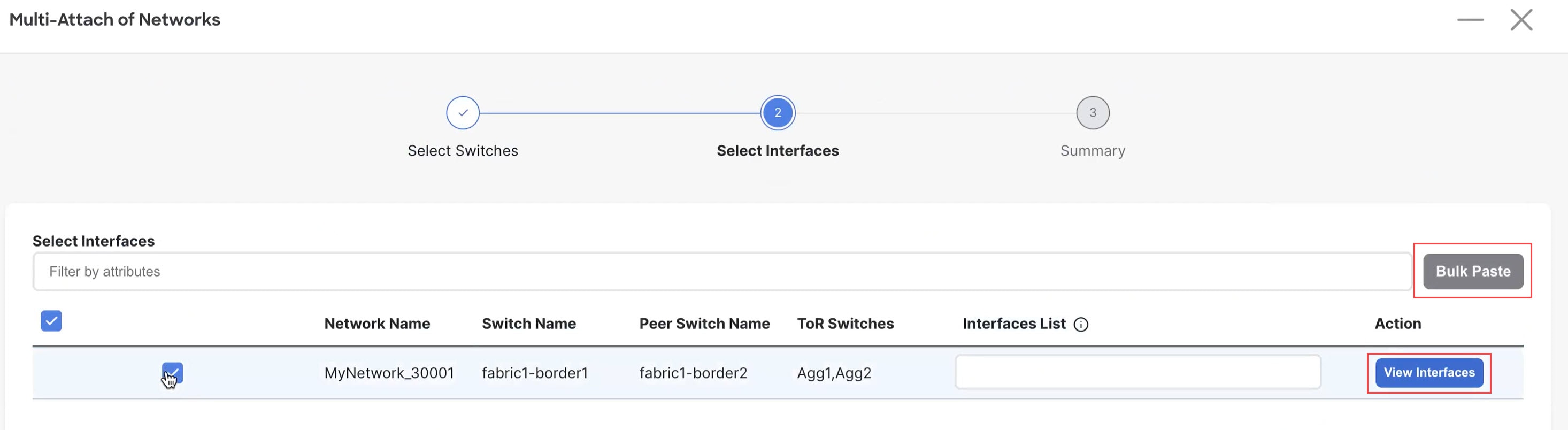Viewport: 1568px width, 430px height.
Task: Click the Action column header
Action: tap(1397, 324)
